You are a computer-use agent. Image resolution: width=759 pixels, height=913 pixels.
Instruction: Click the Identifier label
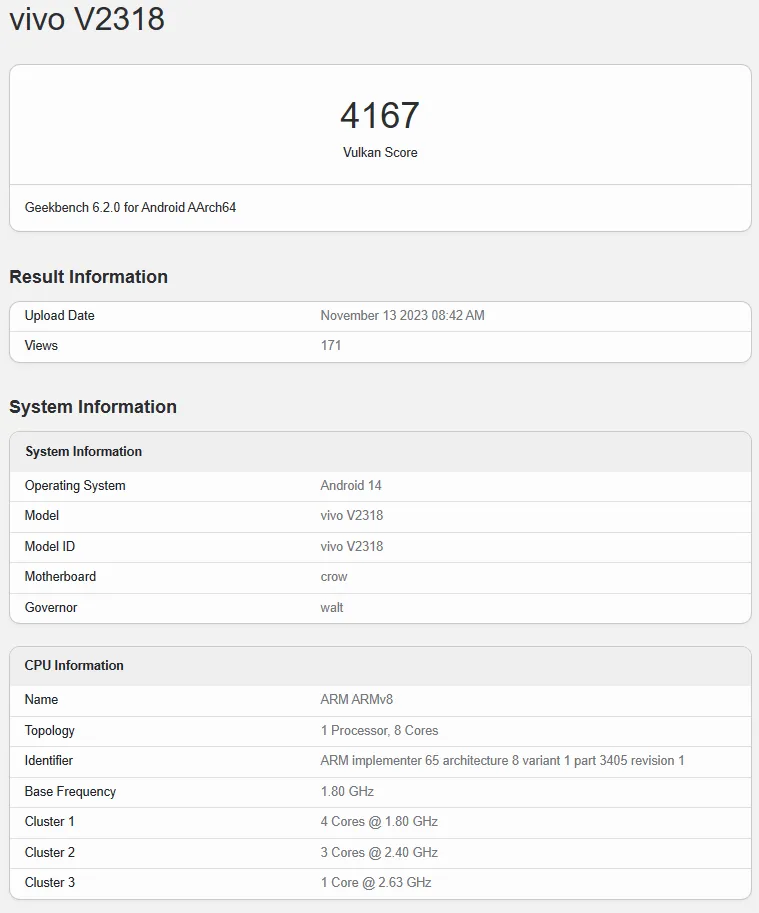click(x=49, y=761)
